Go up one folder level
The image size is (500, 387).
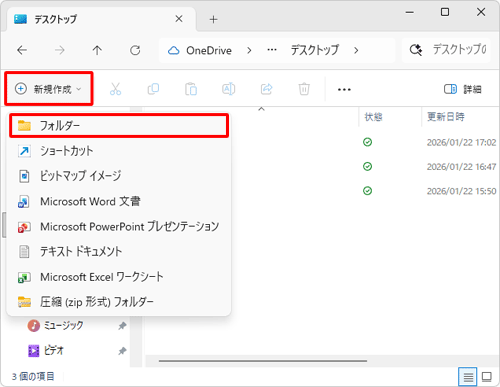(97, 50)
